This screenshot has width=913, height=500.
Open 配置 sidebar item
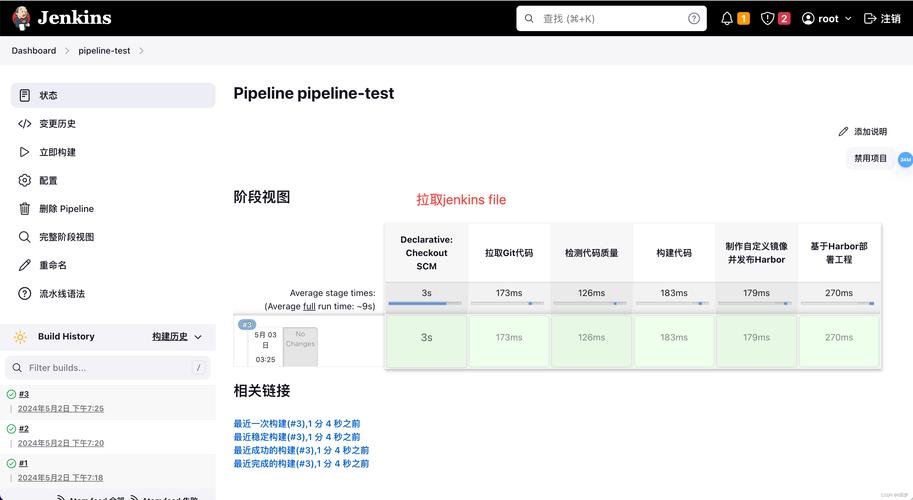pos(113,180)
